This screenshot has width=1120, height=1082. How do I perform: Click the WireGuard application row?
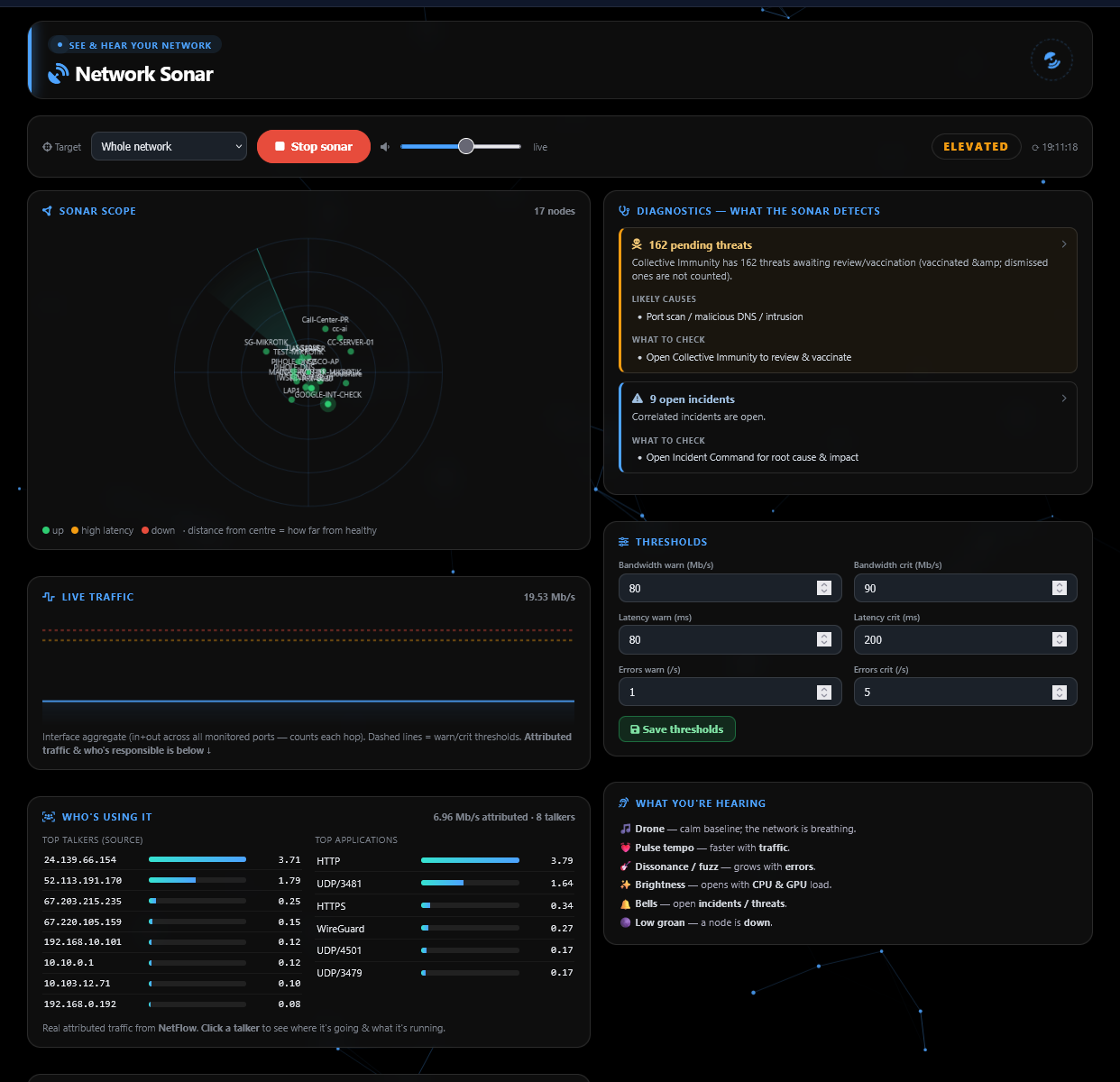coord(445,928)
